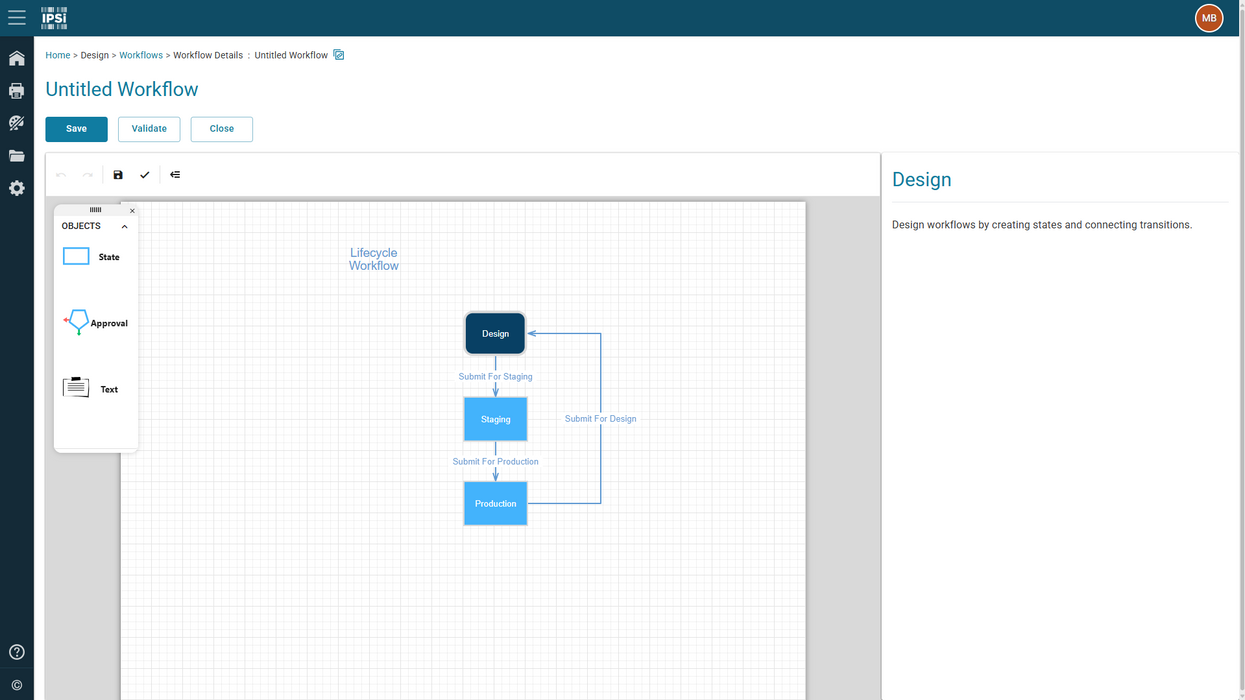The image size is (1245, 700).
Task: Click the floppy disk save toolbar icon
Action: (x=118, y=175)
